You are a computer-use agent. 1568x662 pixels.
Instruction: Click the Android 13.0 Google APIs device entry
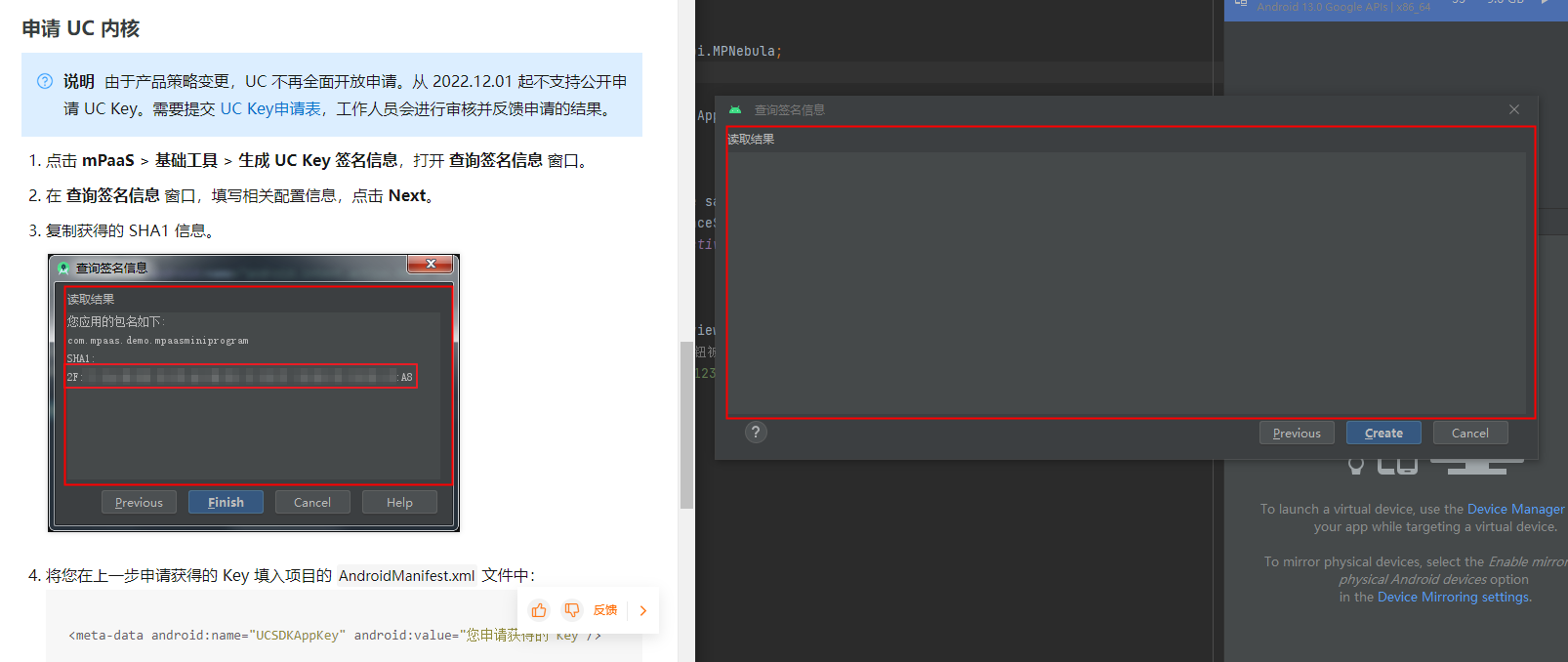point(1343,7)
